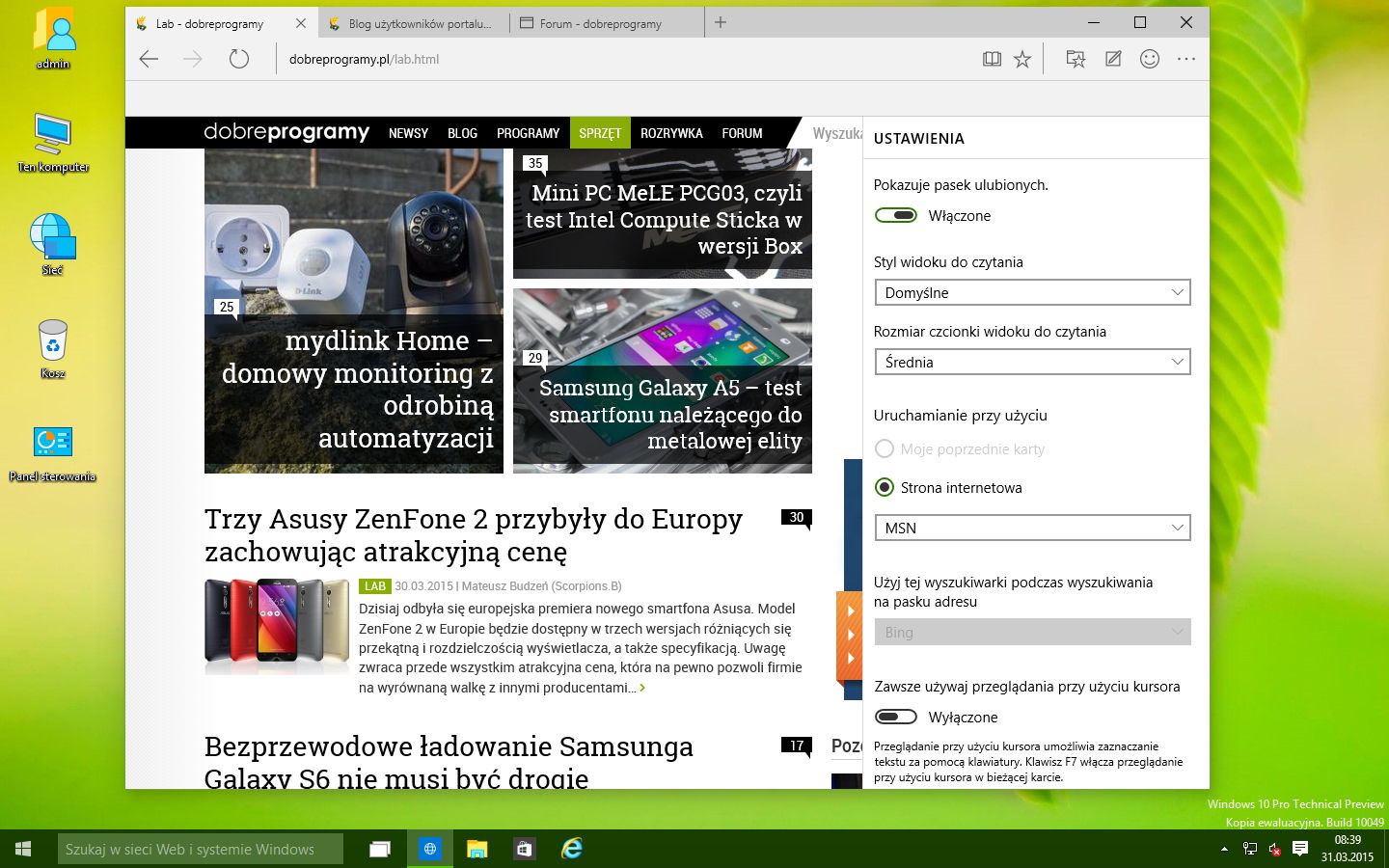Open the favorites hub icon
1389x868 pixels.
pos(1076,59)
